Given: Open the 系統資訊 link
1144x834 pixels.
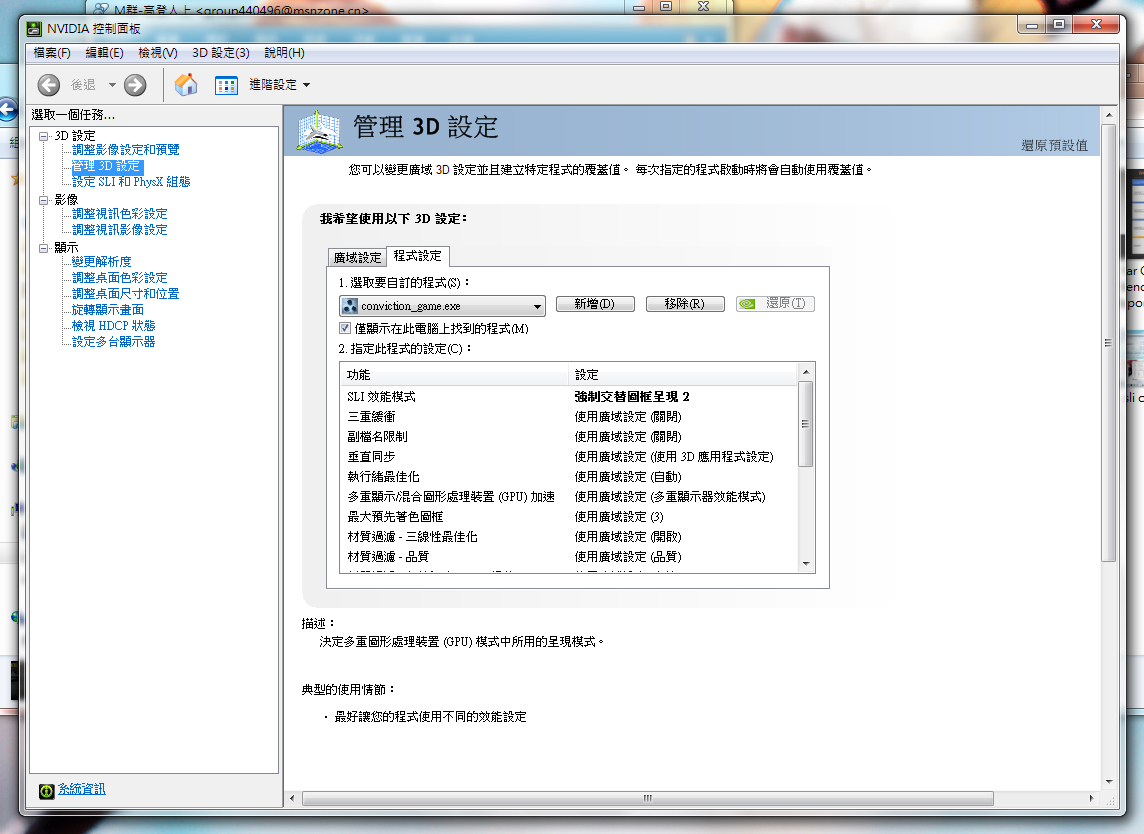Looking at the screenshot, I should 82,789.
